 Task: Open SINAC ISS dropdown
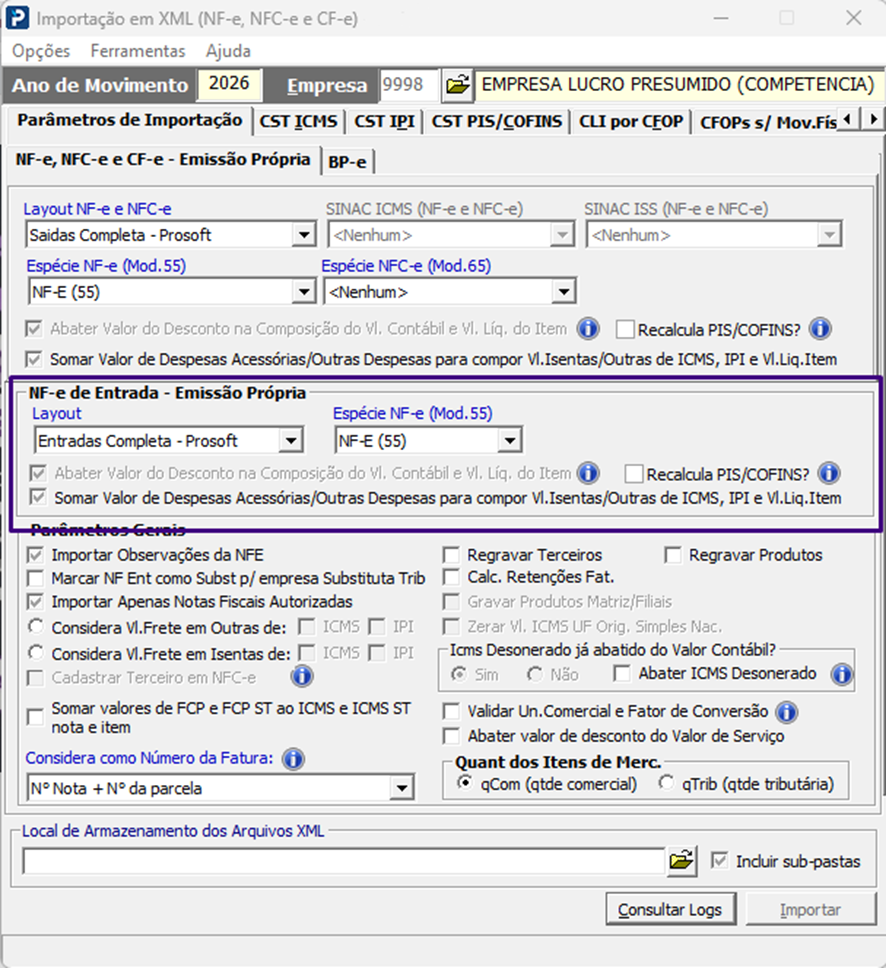tap(829, 235)
